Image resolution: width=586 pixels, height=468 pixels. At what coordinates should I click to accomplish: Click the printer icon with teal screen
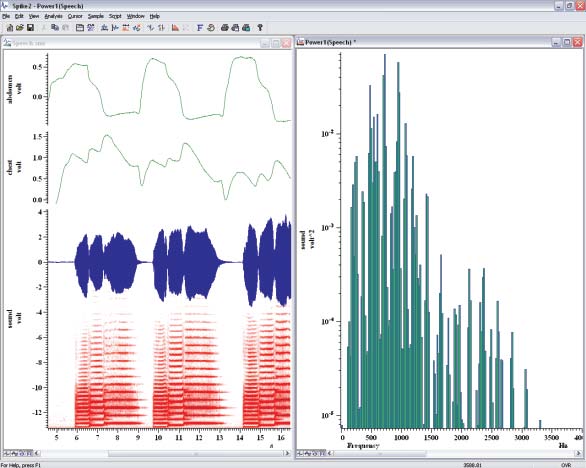246,28
